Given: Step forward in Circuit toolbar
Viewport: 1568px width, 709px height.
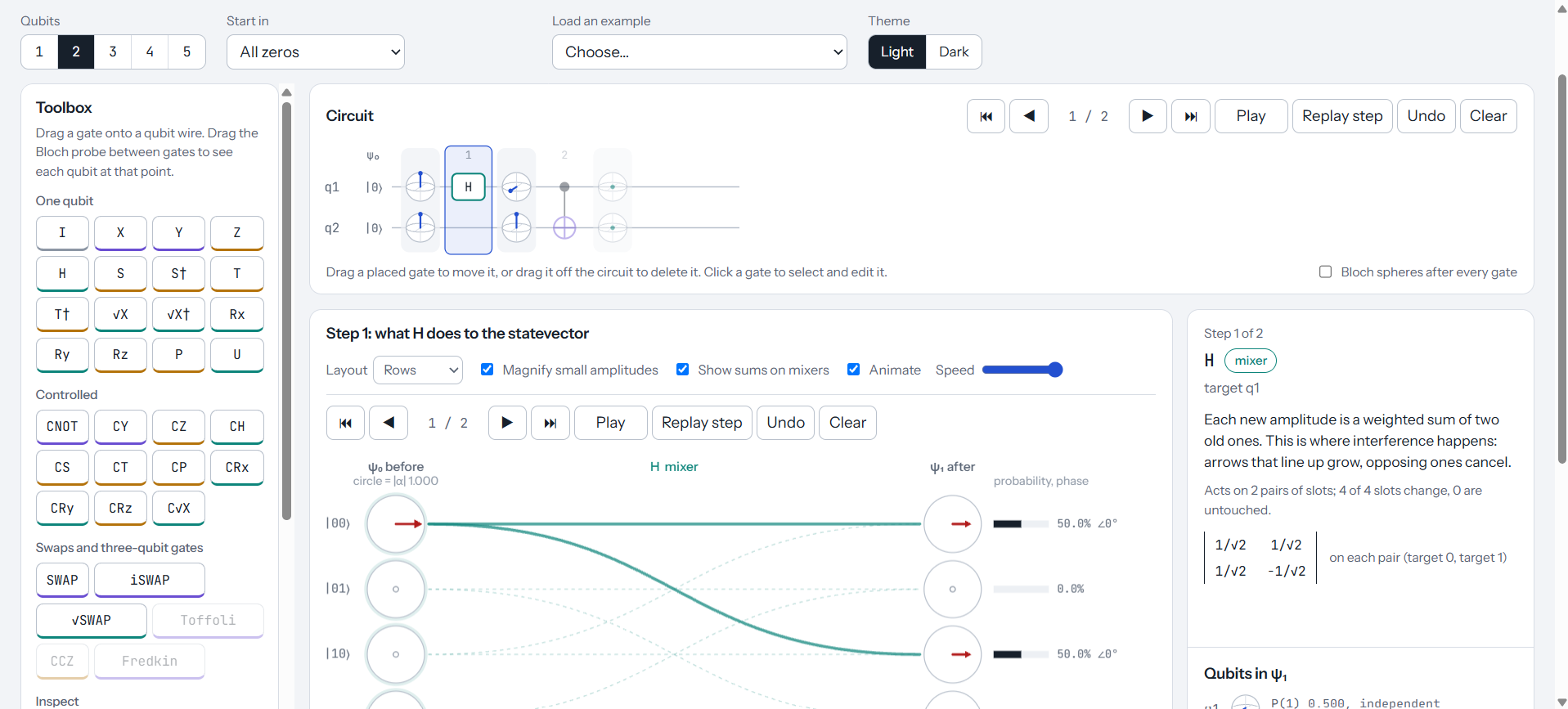Looking at the screenshot, I should point(1148,116).
